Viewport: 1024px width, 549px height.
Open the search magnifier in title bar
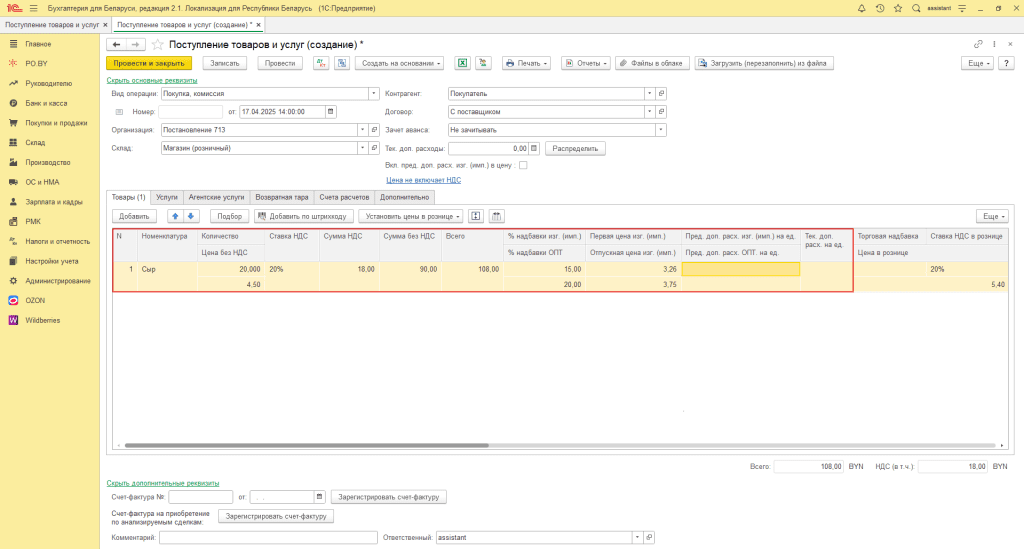(916, 8)
